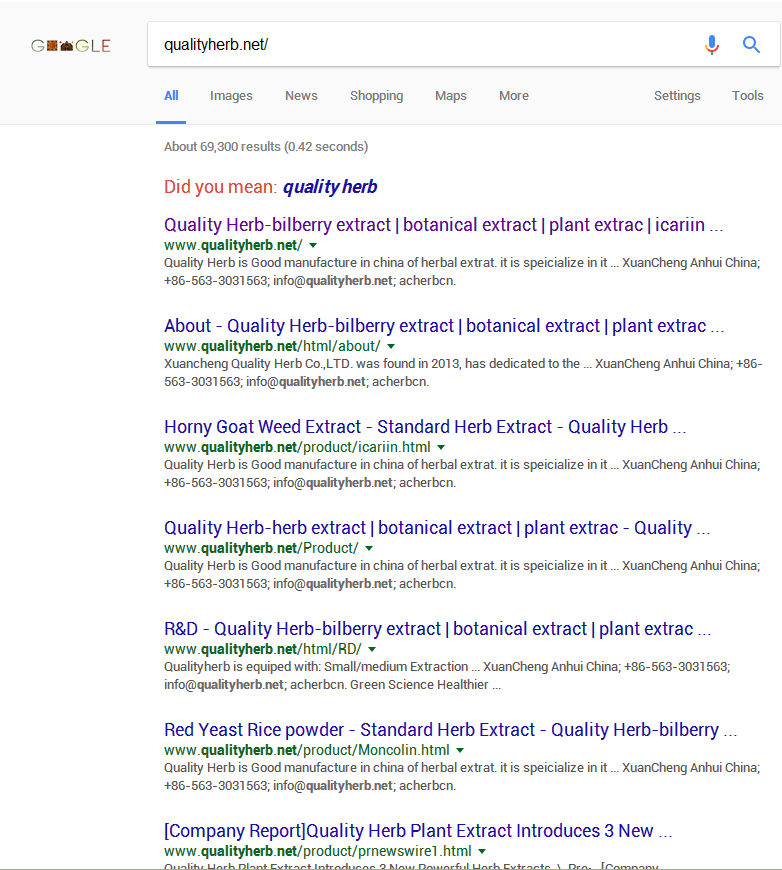Screen dimensions: 782x870
Task: Expand dropdown arrow next to /html/about/ URL
Action: pyautogui.click(x=391, y=346)
